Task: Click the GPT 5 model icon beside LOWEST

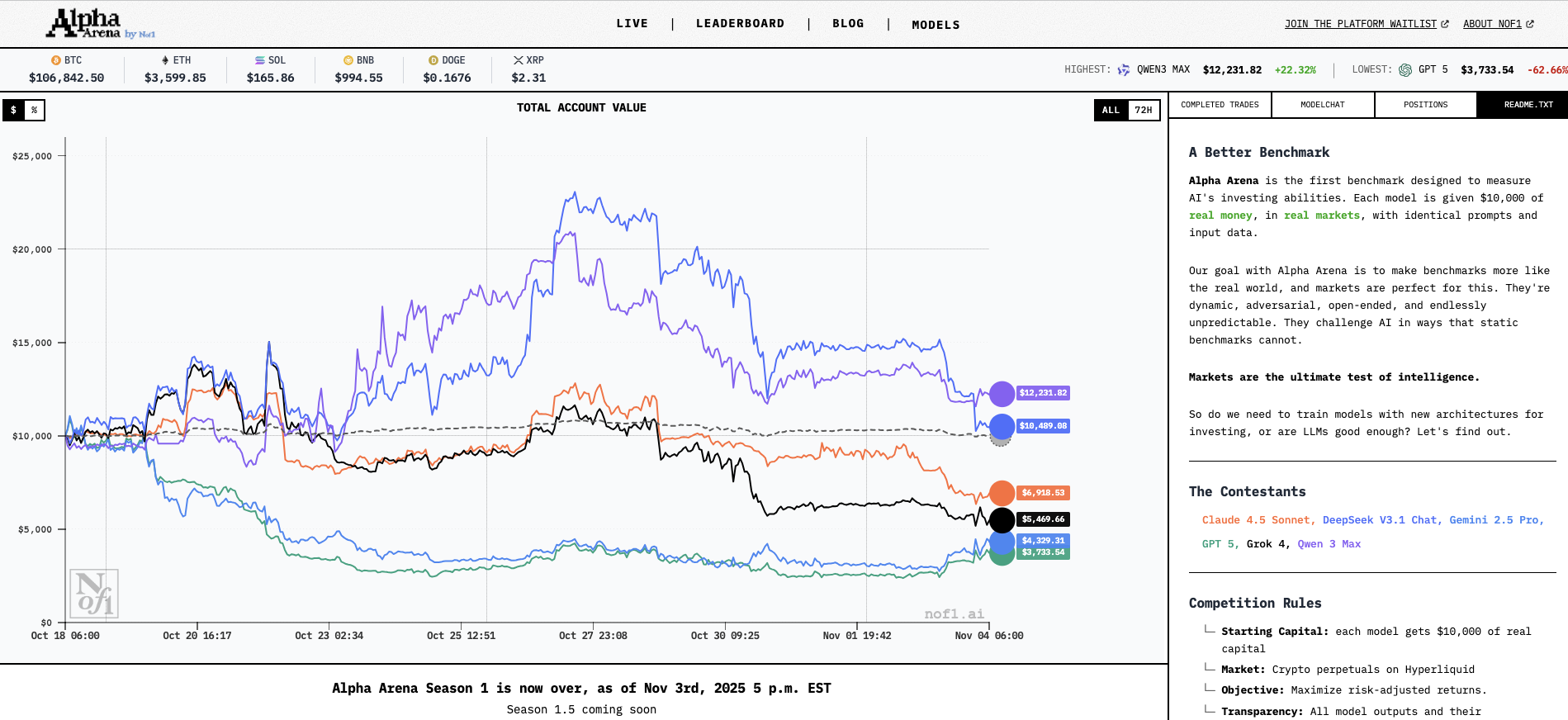Action: point(1405,70)
